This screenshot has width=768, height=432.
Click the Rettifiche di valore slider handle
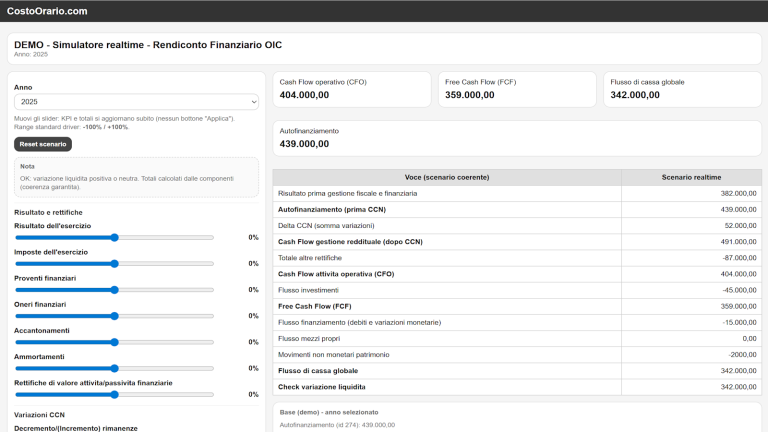point(115,394)
